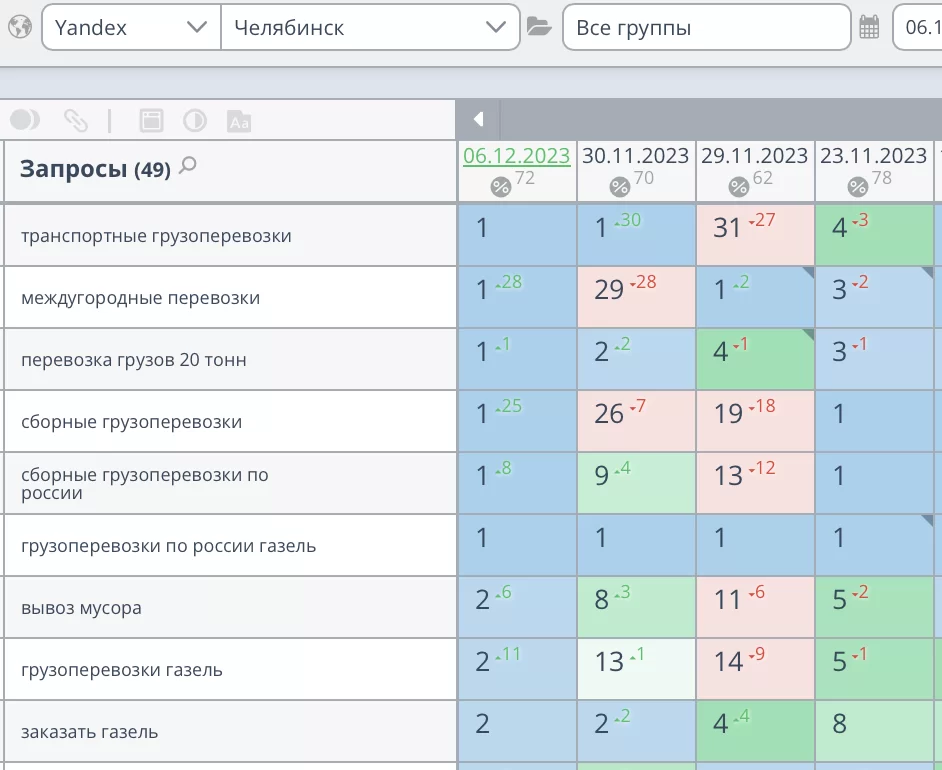942x770 pixels.
Task: Select the query «вывоз мусора»
Action: [x=82, y=608]
